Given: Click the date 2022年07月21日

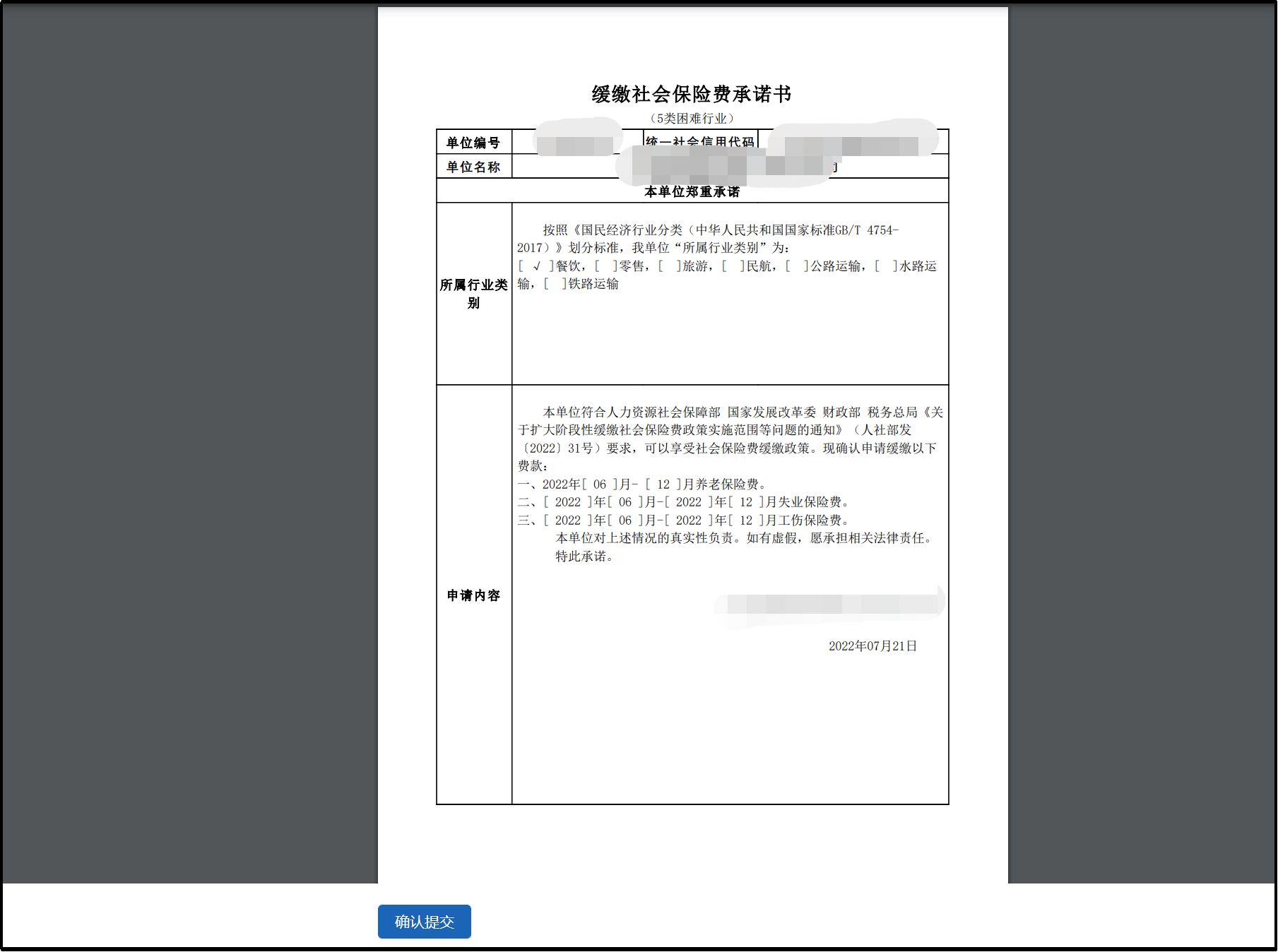Looking at the screenshot, I should tap(870, 645).
